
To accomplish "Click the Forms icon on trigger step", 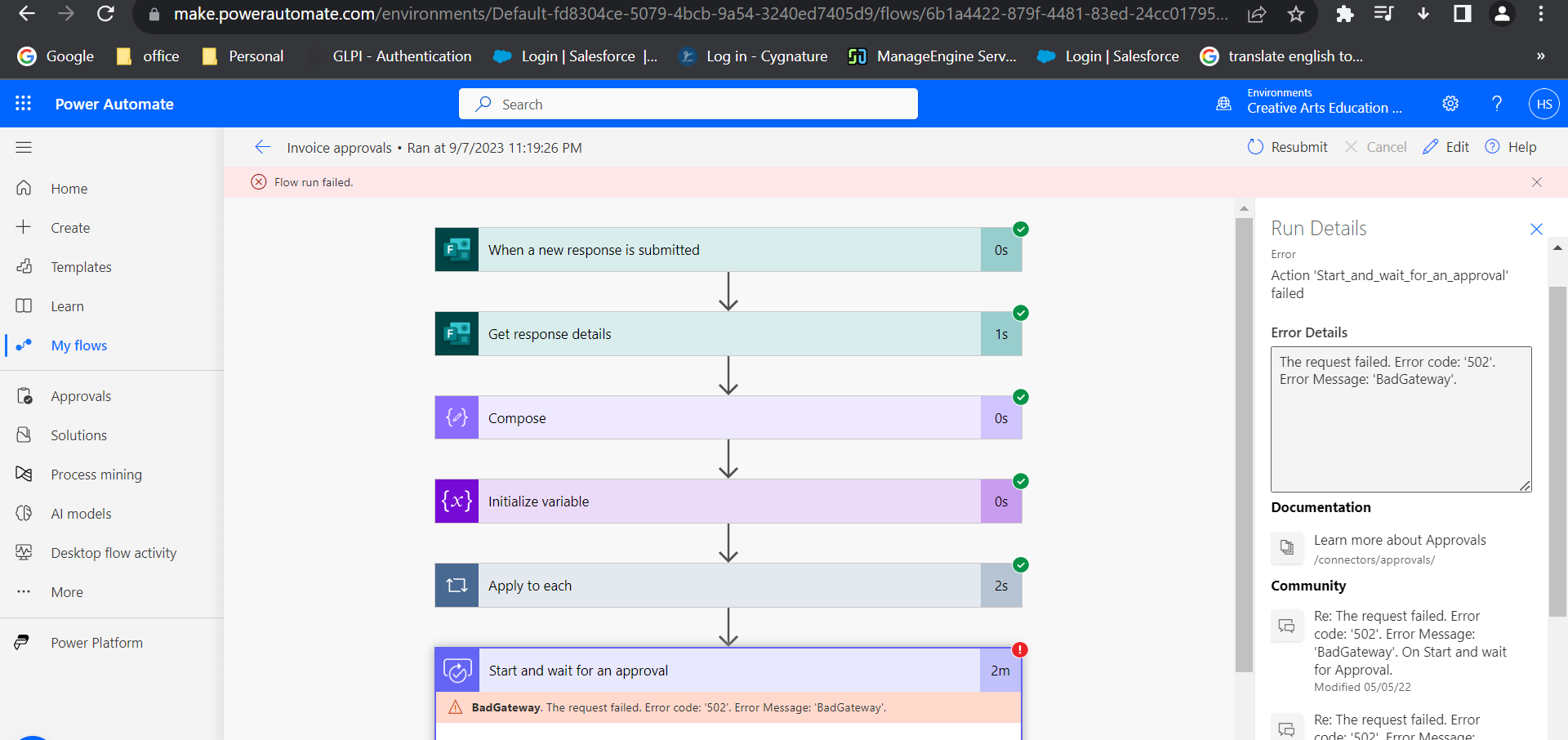I will pos(457,250).
